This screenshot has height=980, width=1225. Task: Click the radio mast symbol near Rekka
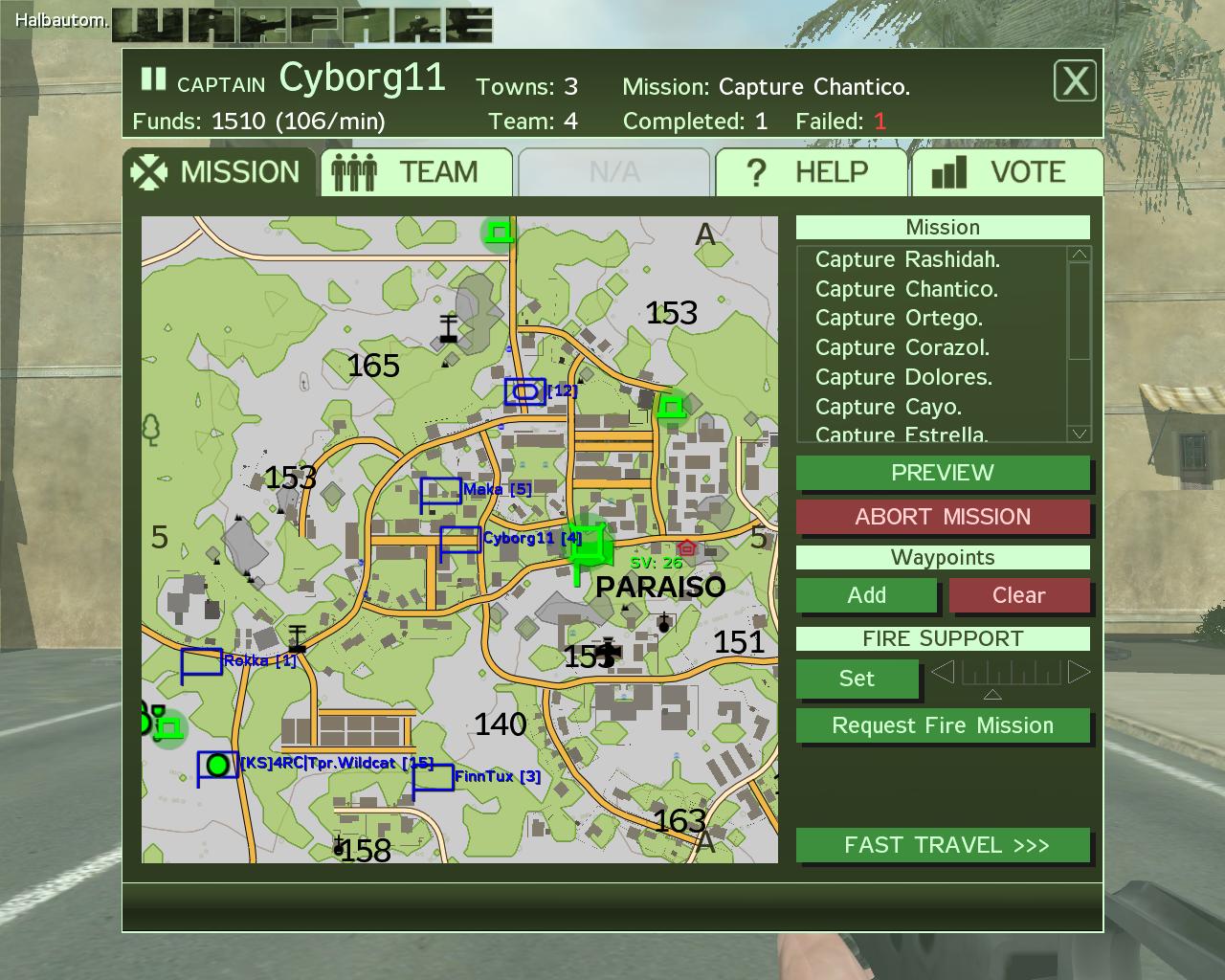click(x=297, y=638)
